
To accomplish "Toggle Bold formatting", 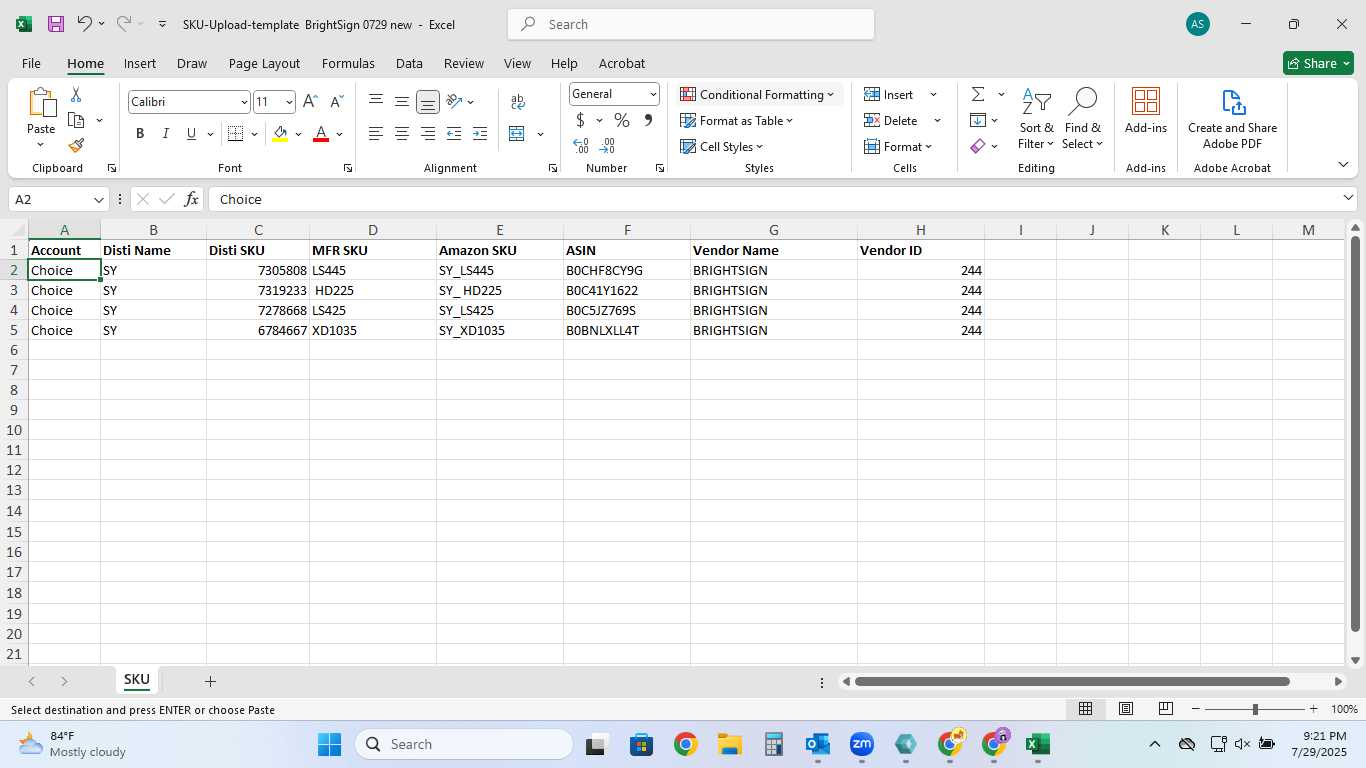I will click(x=140, y=134).
